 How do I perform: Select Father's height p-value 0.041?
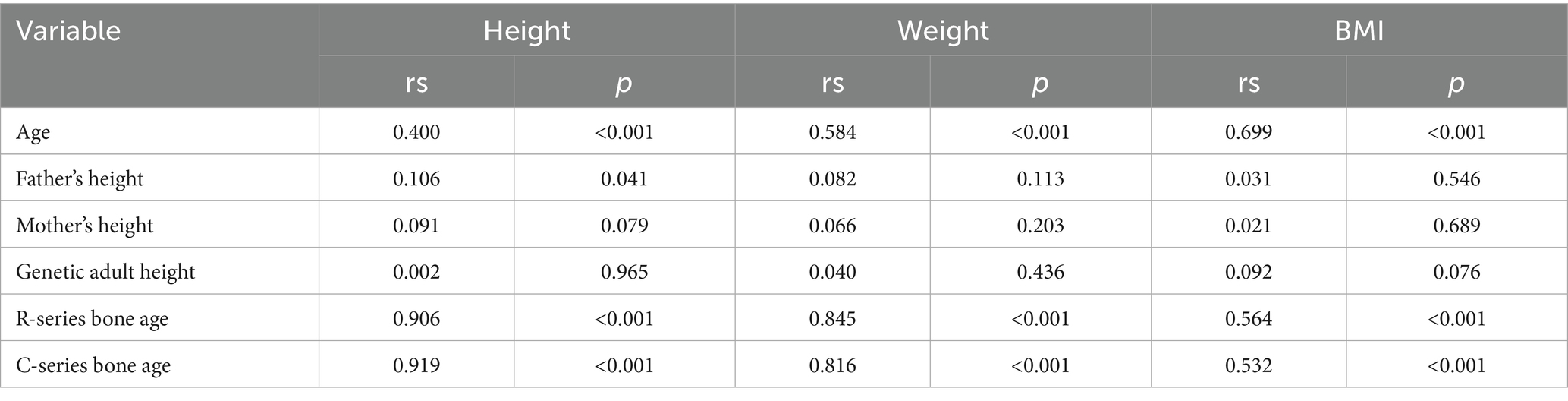coord(624,178)
